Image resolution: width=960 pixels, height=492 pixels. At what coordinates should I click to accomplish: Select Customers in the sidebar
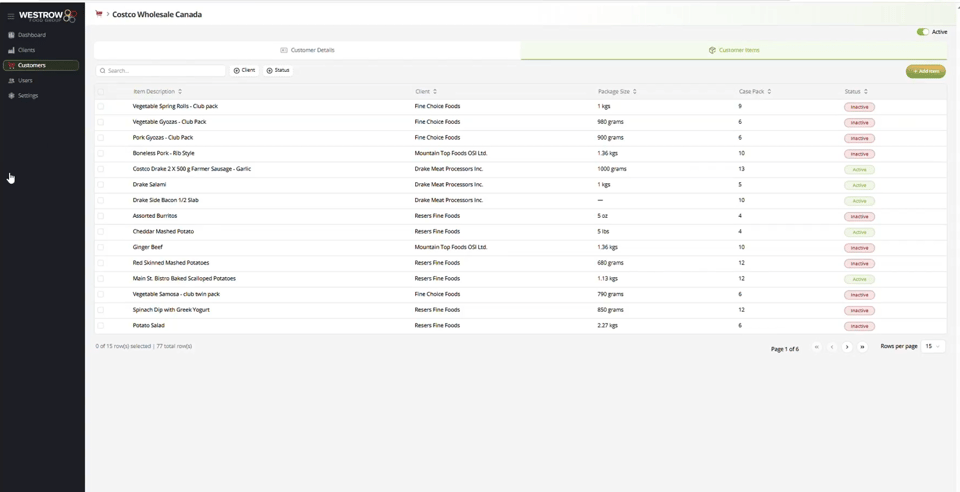pyautogui.click(x=41, y=65)
